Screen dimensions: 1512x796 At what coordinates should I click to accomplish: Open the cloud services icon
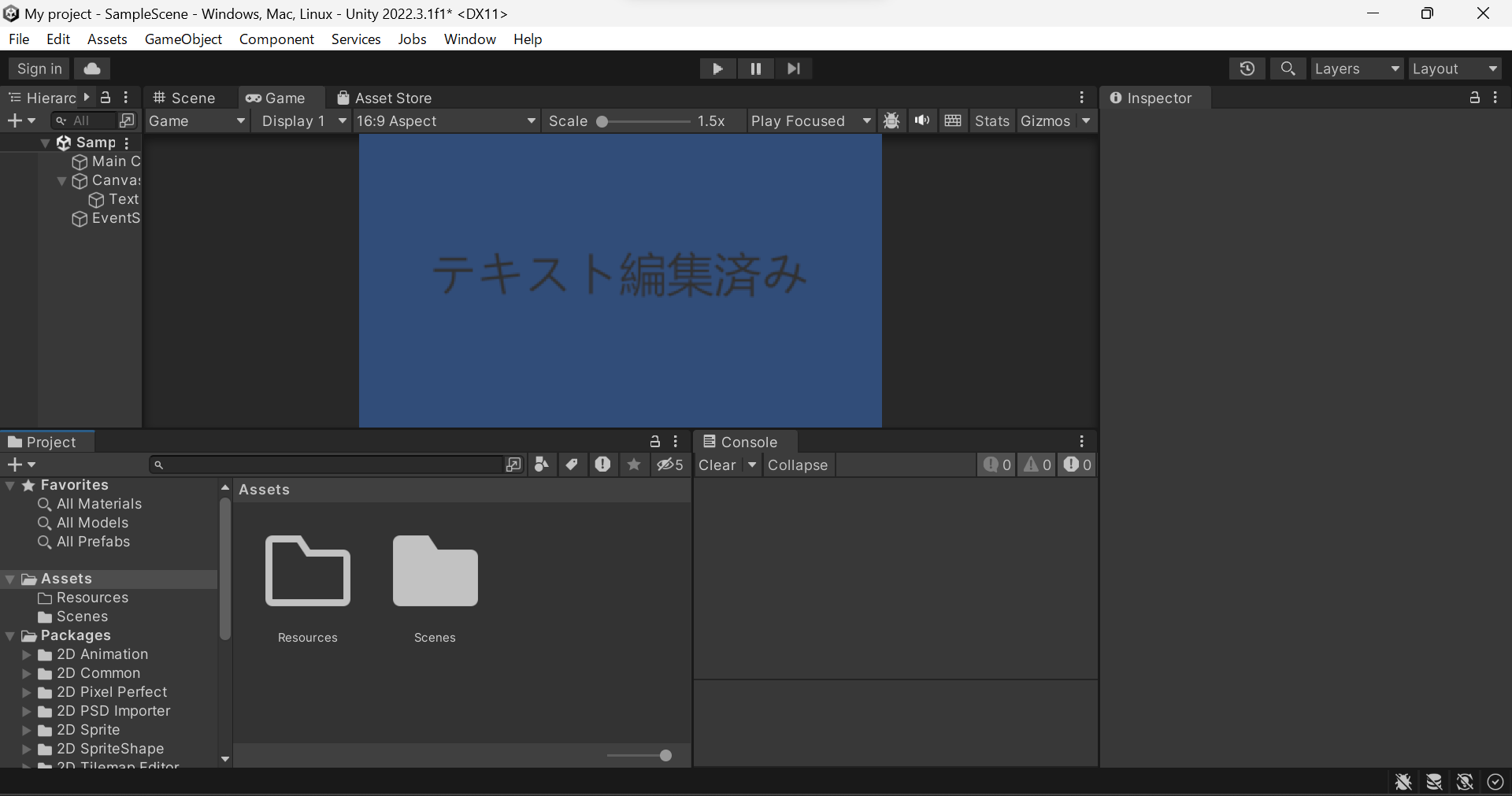92,68
